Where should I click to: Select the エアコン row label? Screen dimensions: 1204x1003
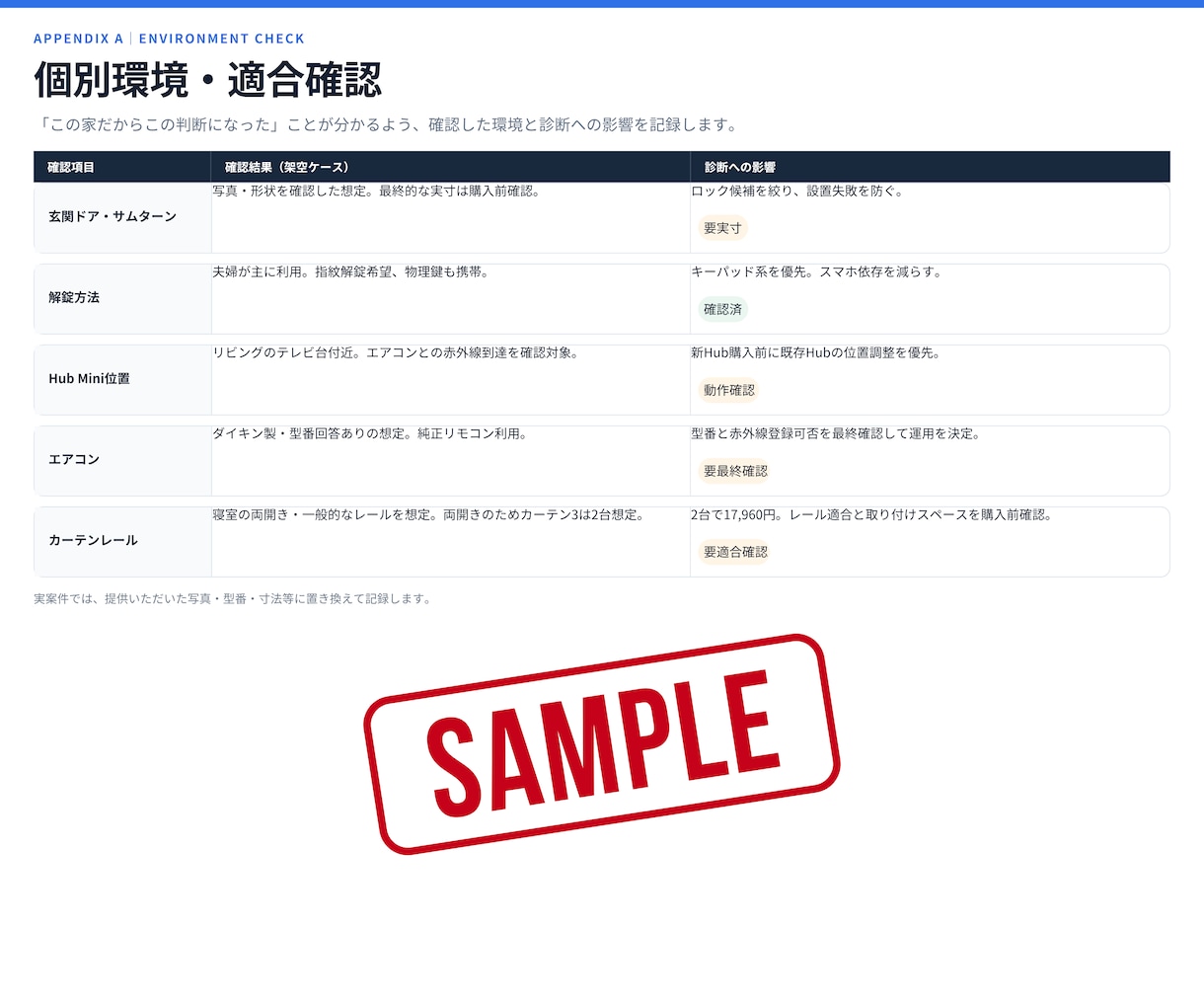(x=74, y=459)
